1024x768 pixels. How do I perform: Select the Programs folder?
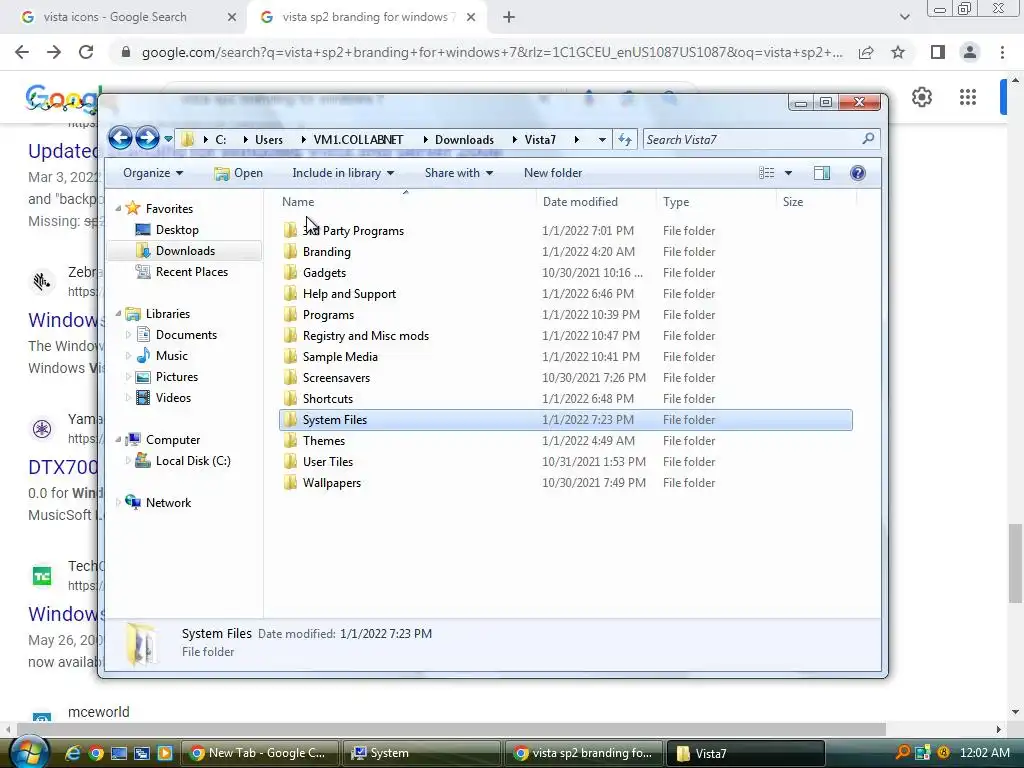(x=566, y=314)
